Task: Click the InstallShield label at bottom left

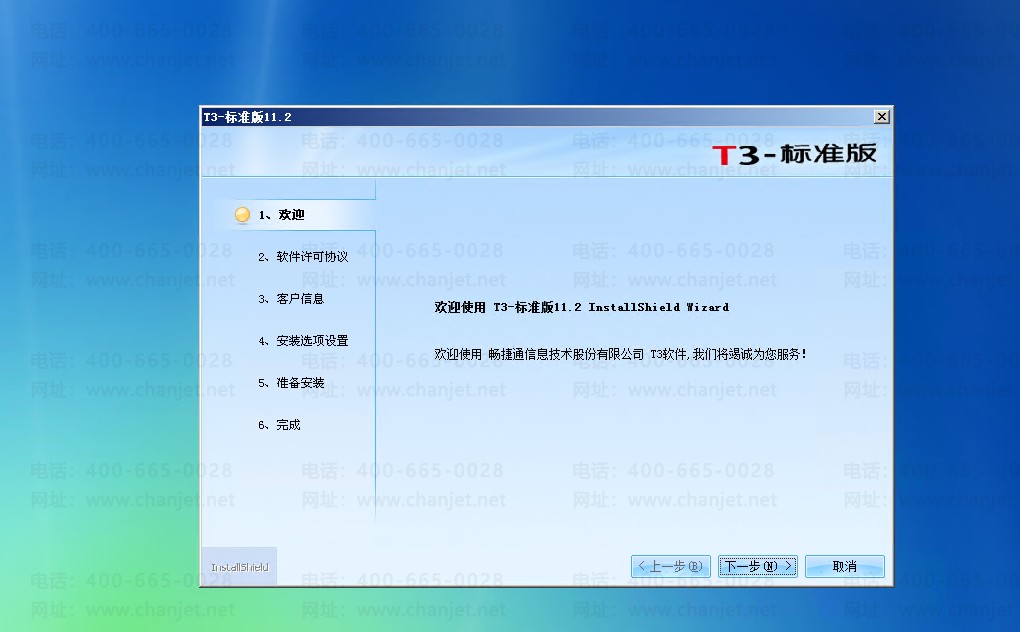Action: [x=239, y=567]
